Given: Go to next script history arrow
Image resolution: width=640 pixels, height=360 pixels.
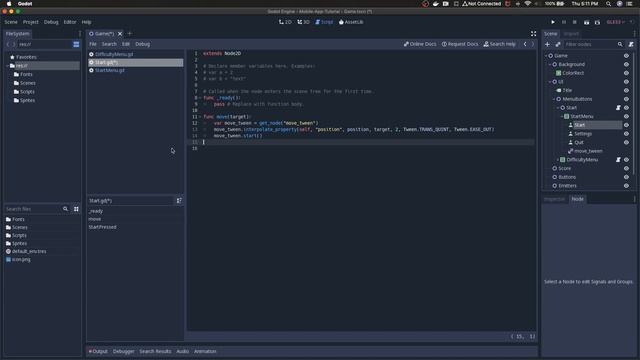Looking at the screenshot, I should point(533,44).
